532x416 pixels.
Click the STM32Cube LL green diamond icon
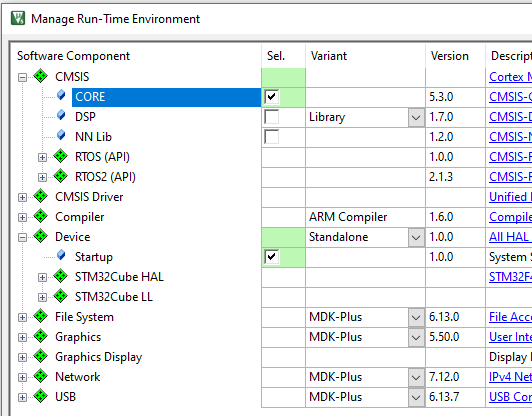(61, 296)
